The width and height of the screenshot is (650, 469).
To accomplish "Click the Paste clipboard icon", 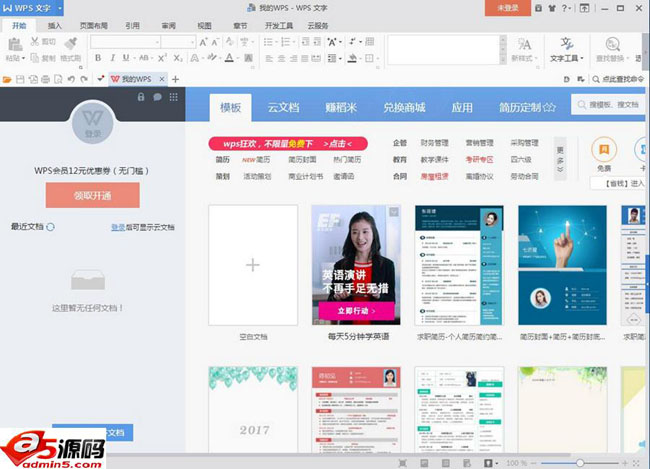I will point(15,44).
